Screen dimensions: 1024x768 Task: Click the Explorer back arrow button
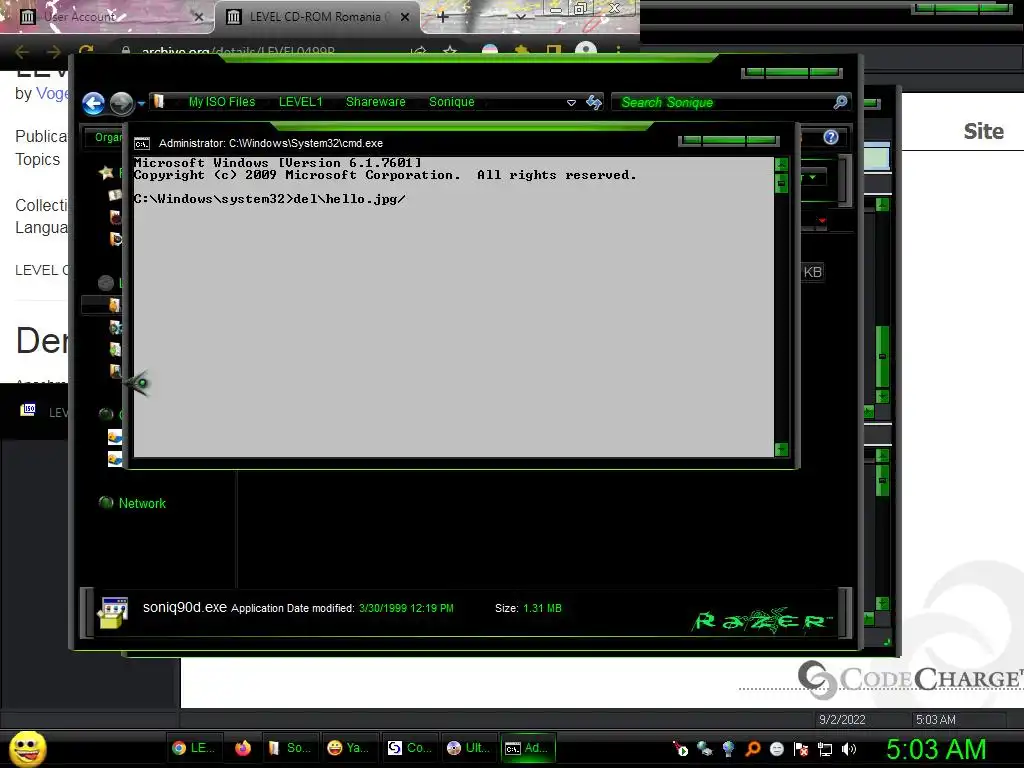93,103
